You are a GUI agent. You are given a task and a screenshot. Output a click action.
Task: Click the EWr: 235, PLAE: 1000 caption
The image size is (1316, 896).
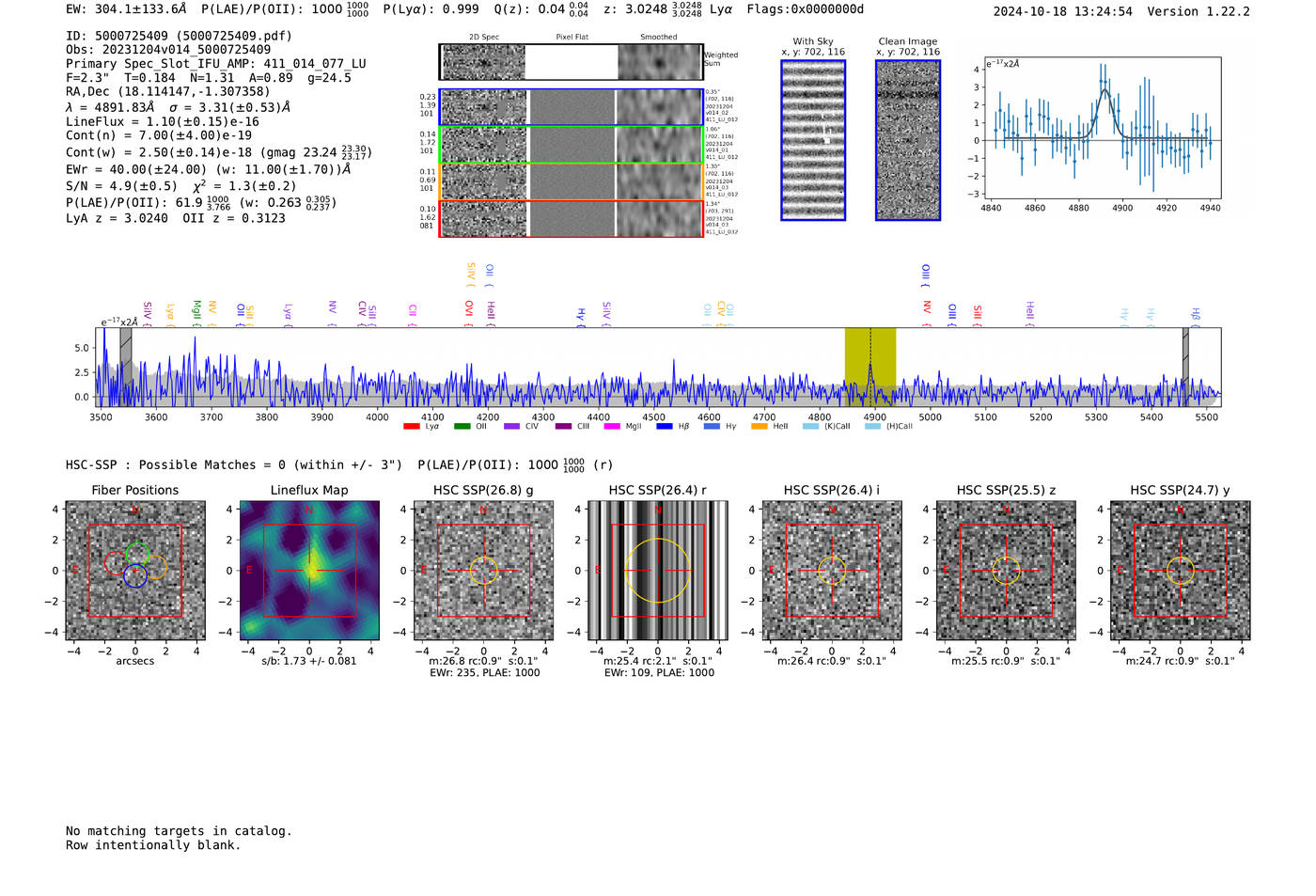[484, 673]
